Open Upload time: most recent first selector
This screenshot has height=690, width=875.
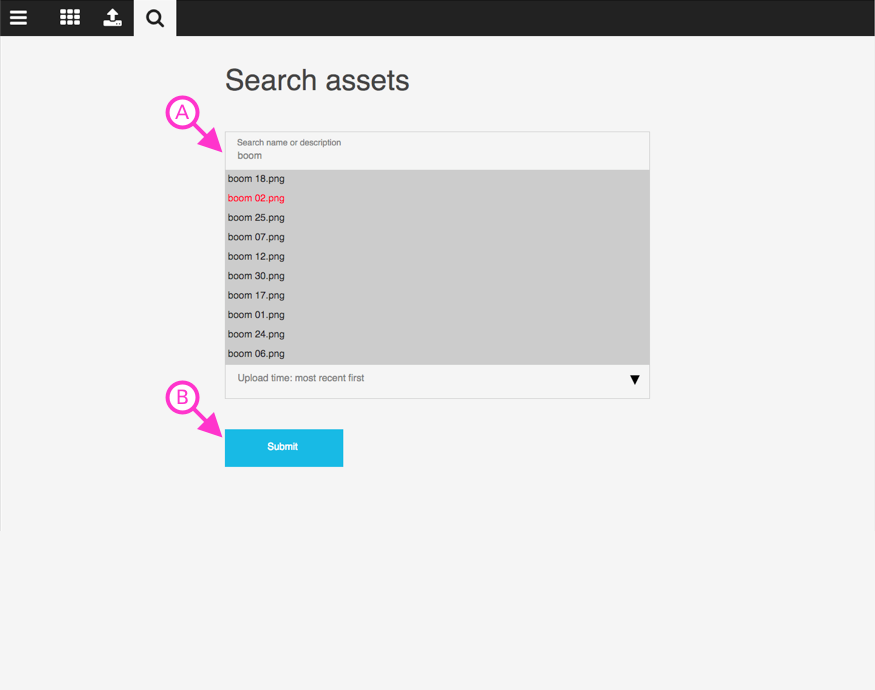click(x=437, y=381)
